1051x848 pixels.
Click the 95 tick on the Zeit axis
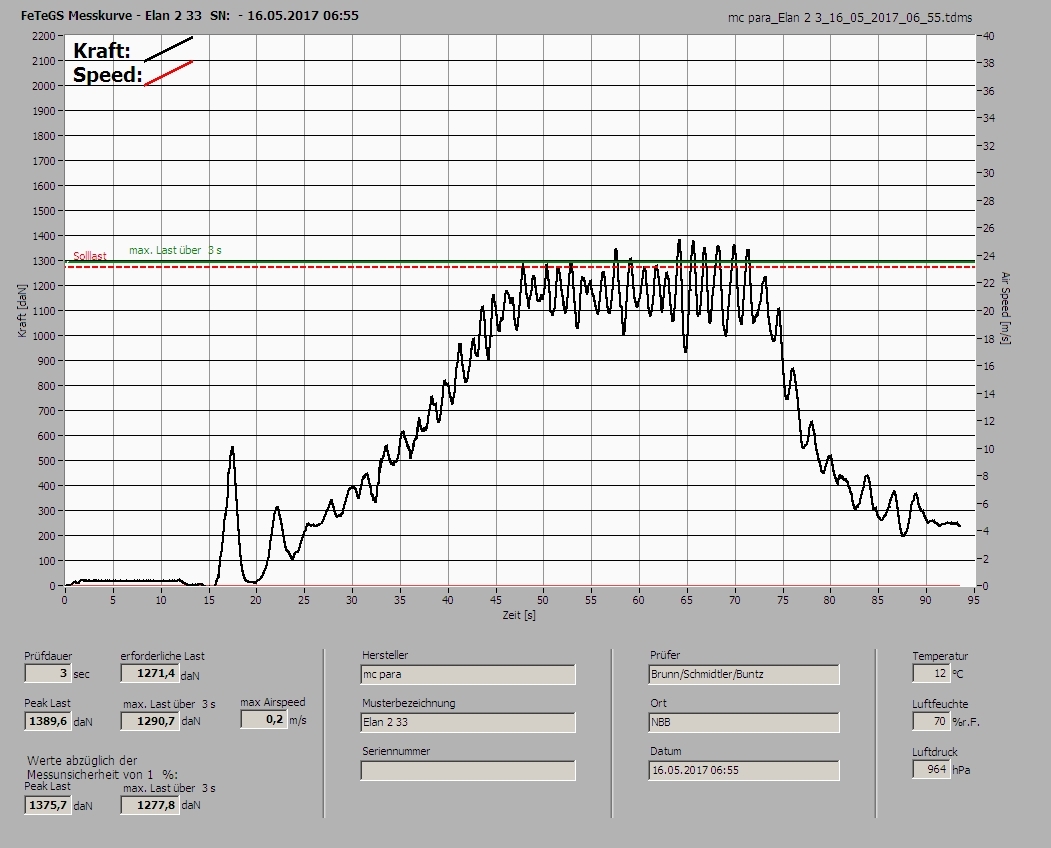coord(973,600)
